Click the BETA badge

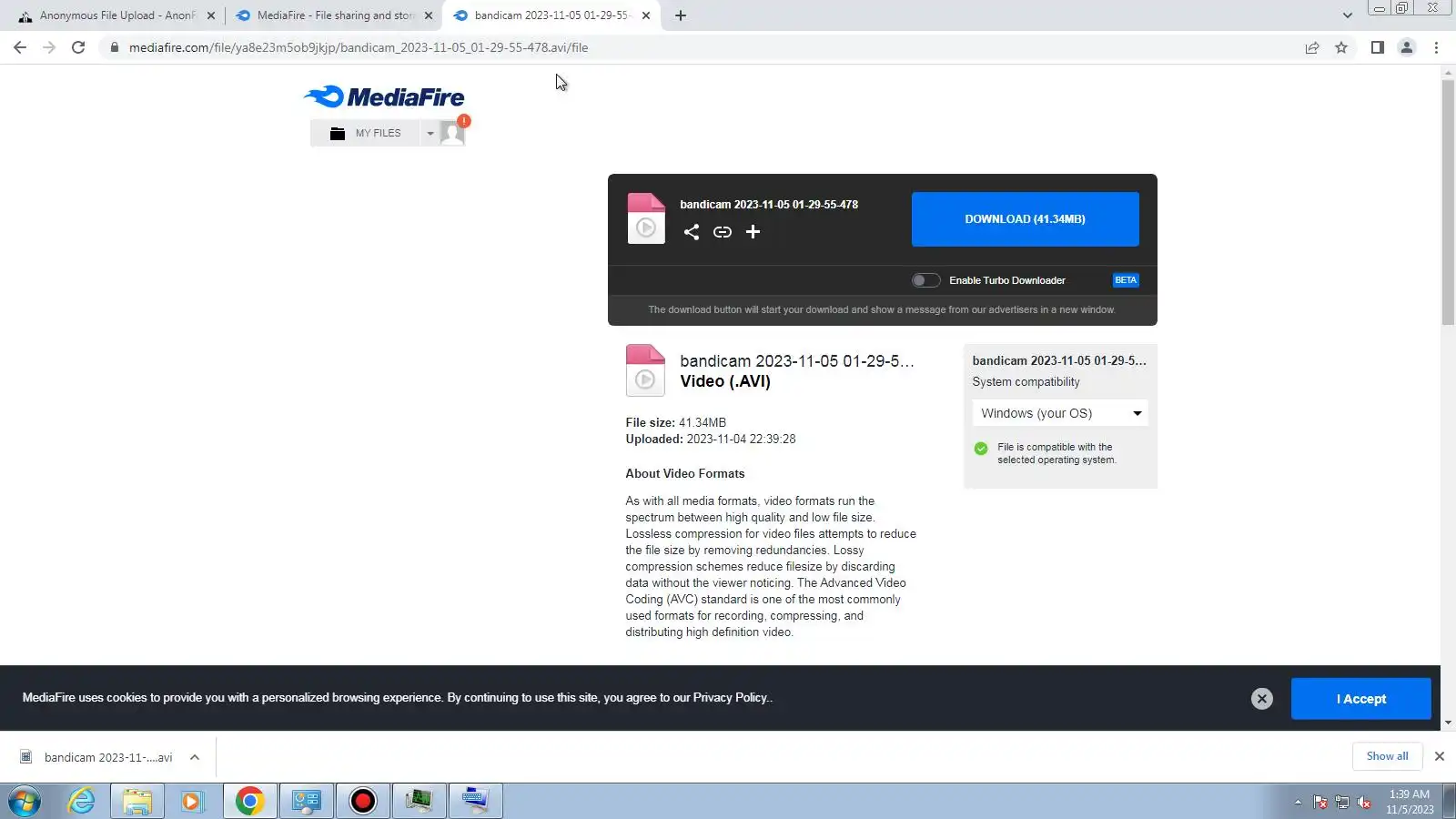tap(1126, 280)
